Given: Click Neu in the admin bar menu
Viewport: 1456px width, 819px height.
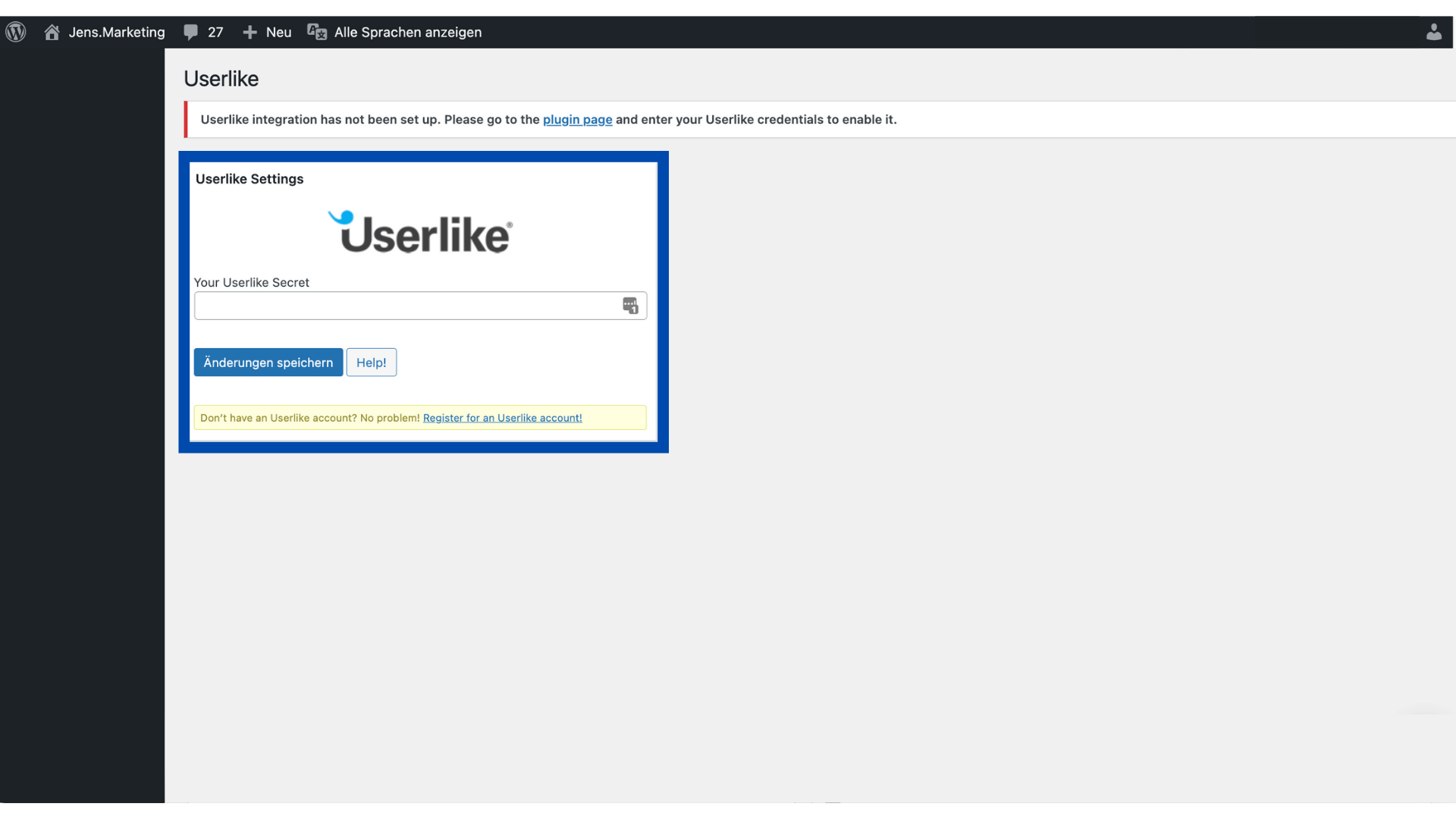Looking at the screenshot, I should point(277,32).
